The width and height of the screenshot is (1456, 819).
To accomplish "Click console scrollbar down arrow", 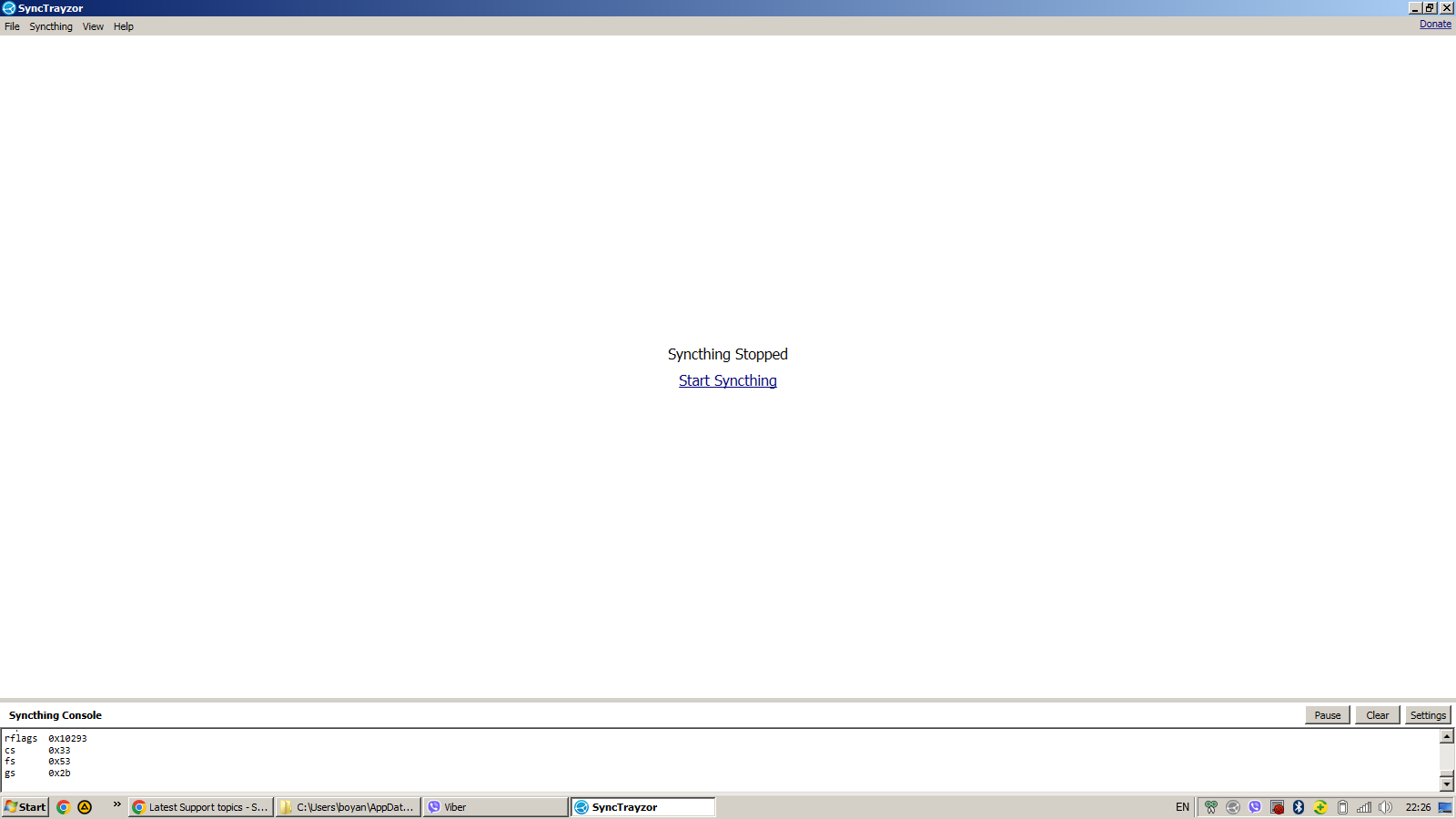I will [x=1447, y=784].
